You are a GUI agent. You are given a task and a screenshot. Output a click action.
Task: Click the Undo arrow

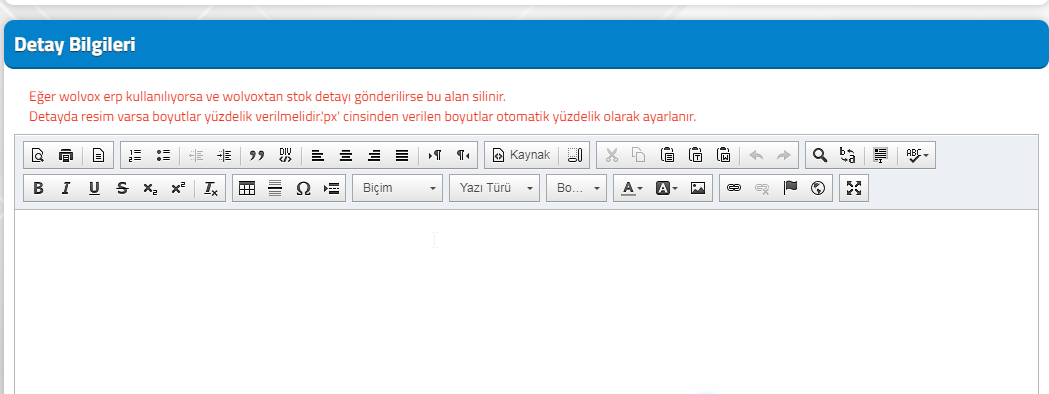coord(756,155)
